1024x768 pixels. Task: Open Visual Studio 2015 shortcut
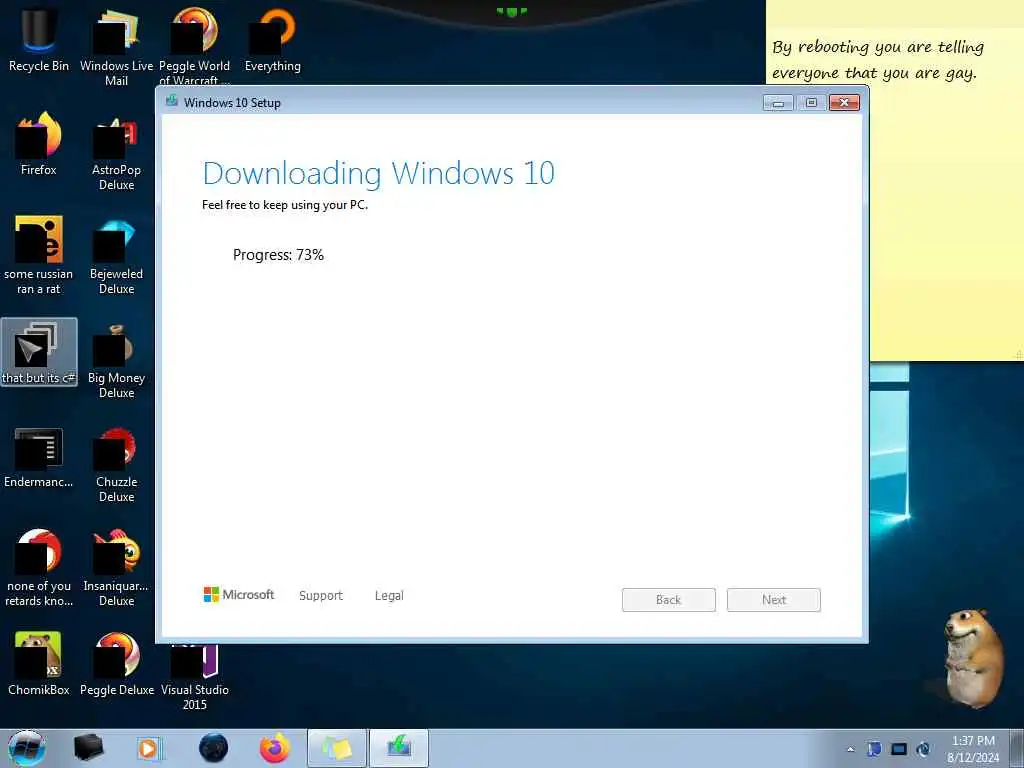click(x=195, y=676)
